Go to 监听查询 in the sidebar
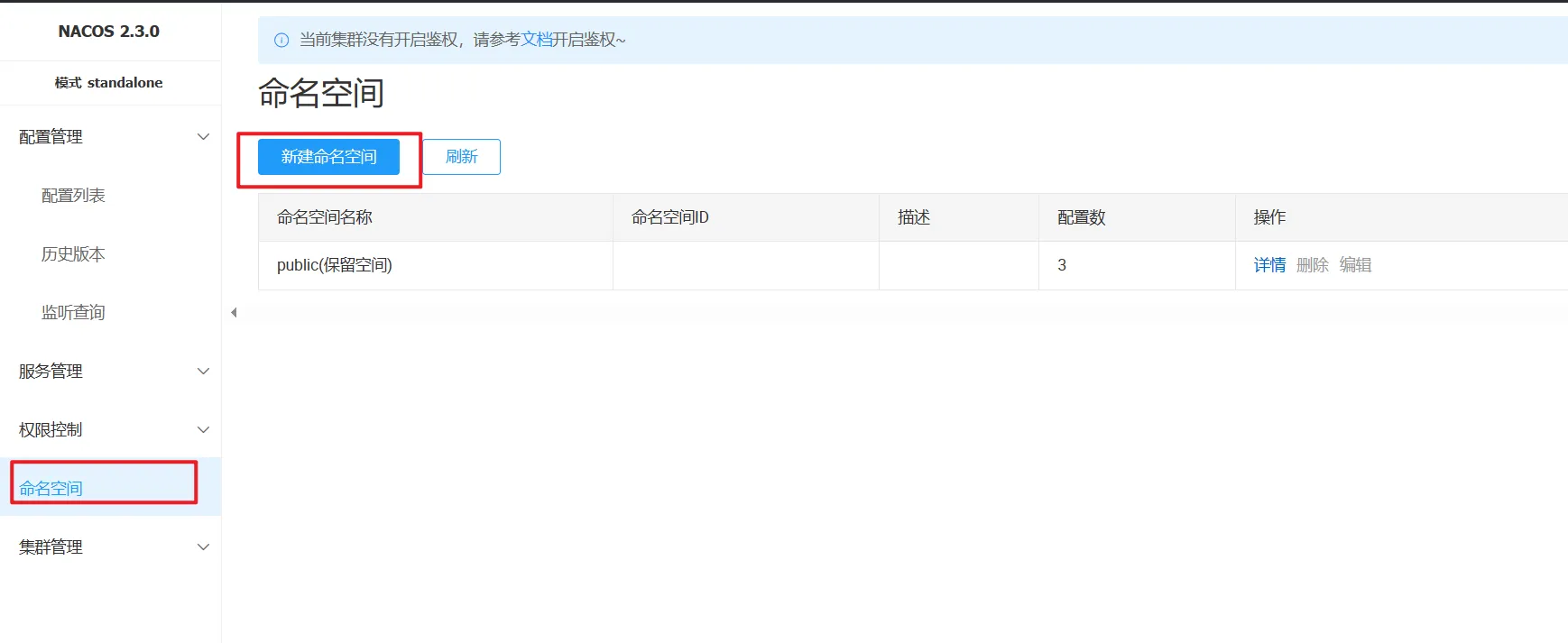The height and width of the screenshot is (643, 1568). [x=73, y=313]
